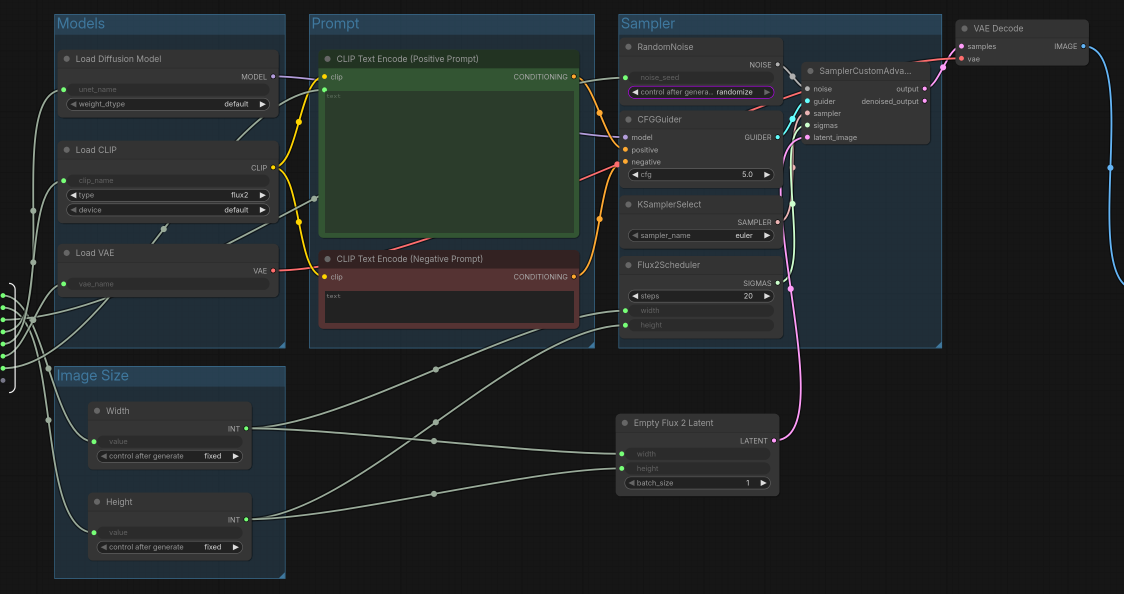This screenshot has height=594, width=1124.
Task: Increase the steps value with right arrow
Action: pos(766,296)
